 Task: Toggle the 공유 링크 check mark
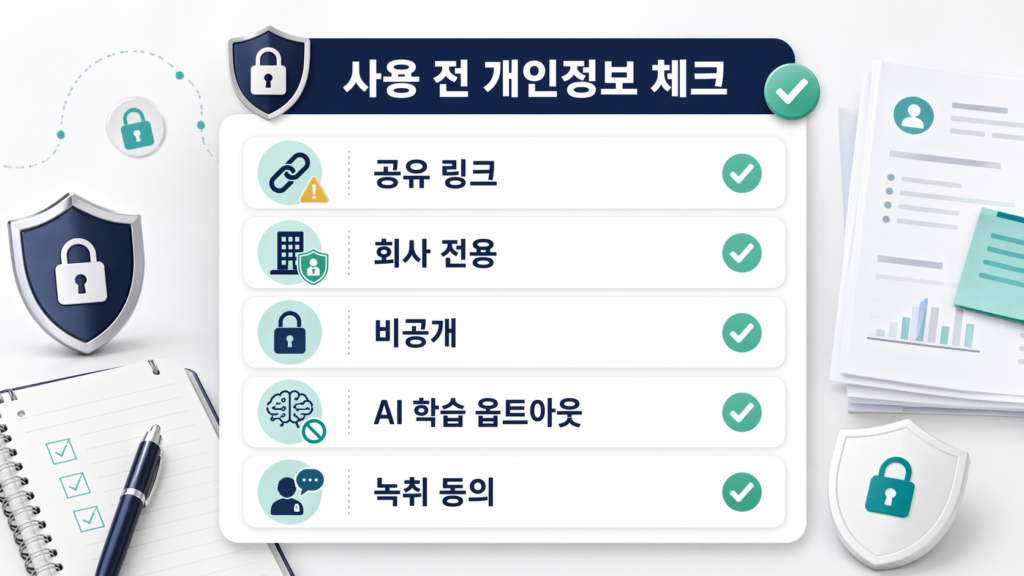(741, 174)
